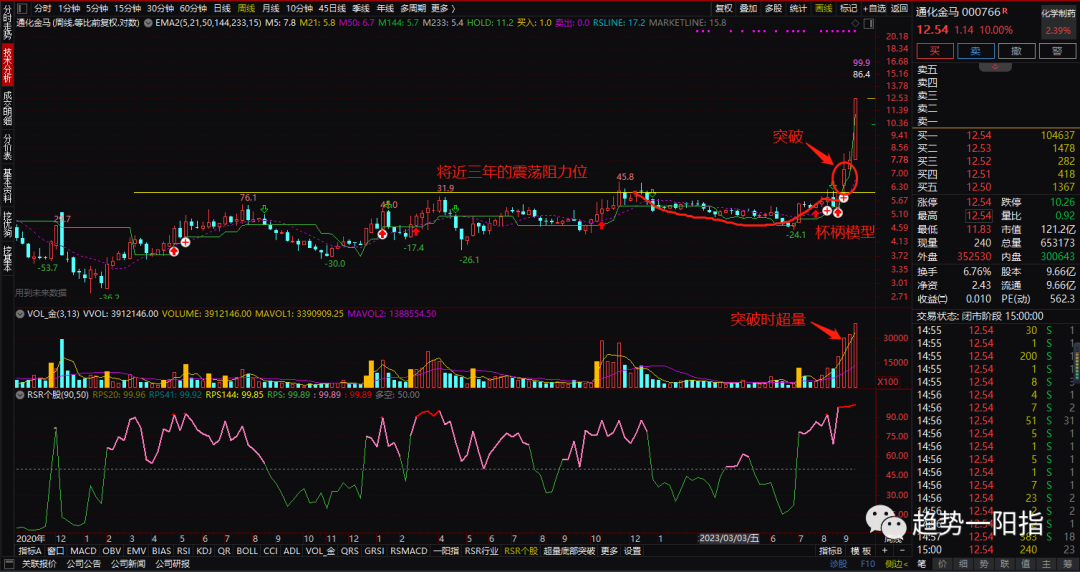Click the red 买 buy button
Image resolution: width=1080 pixels, height=572 pixels.
pyautogui.click(x=935, y=51)
